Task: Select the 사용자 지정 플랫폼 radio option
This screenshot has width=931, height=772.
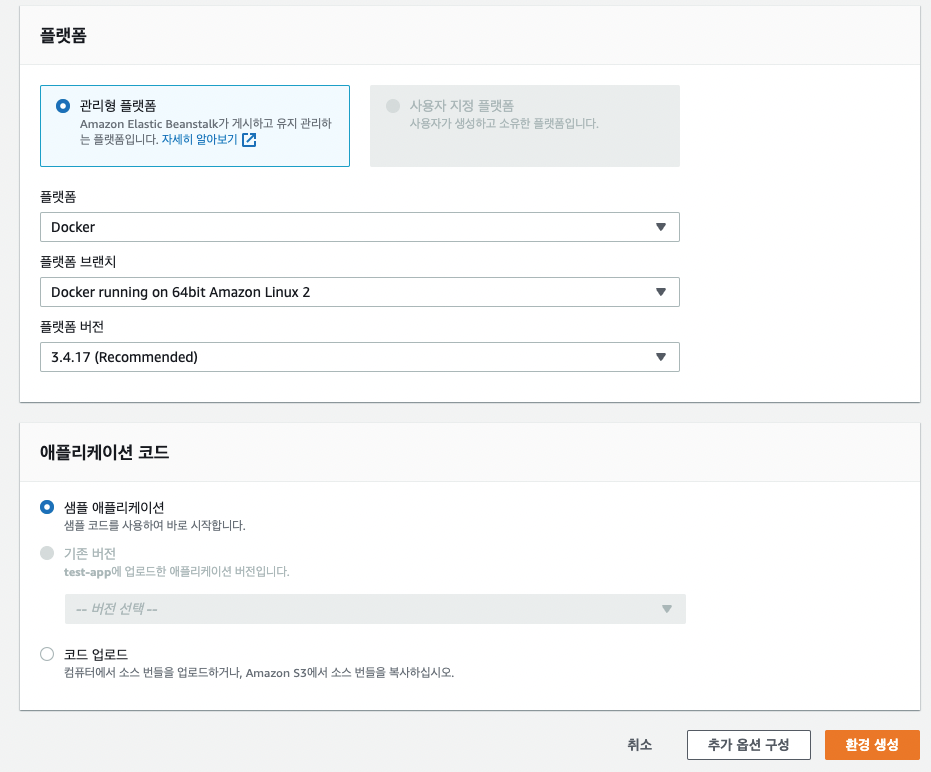Action: pos(393,106)
